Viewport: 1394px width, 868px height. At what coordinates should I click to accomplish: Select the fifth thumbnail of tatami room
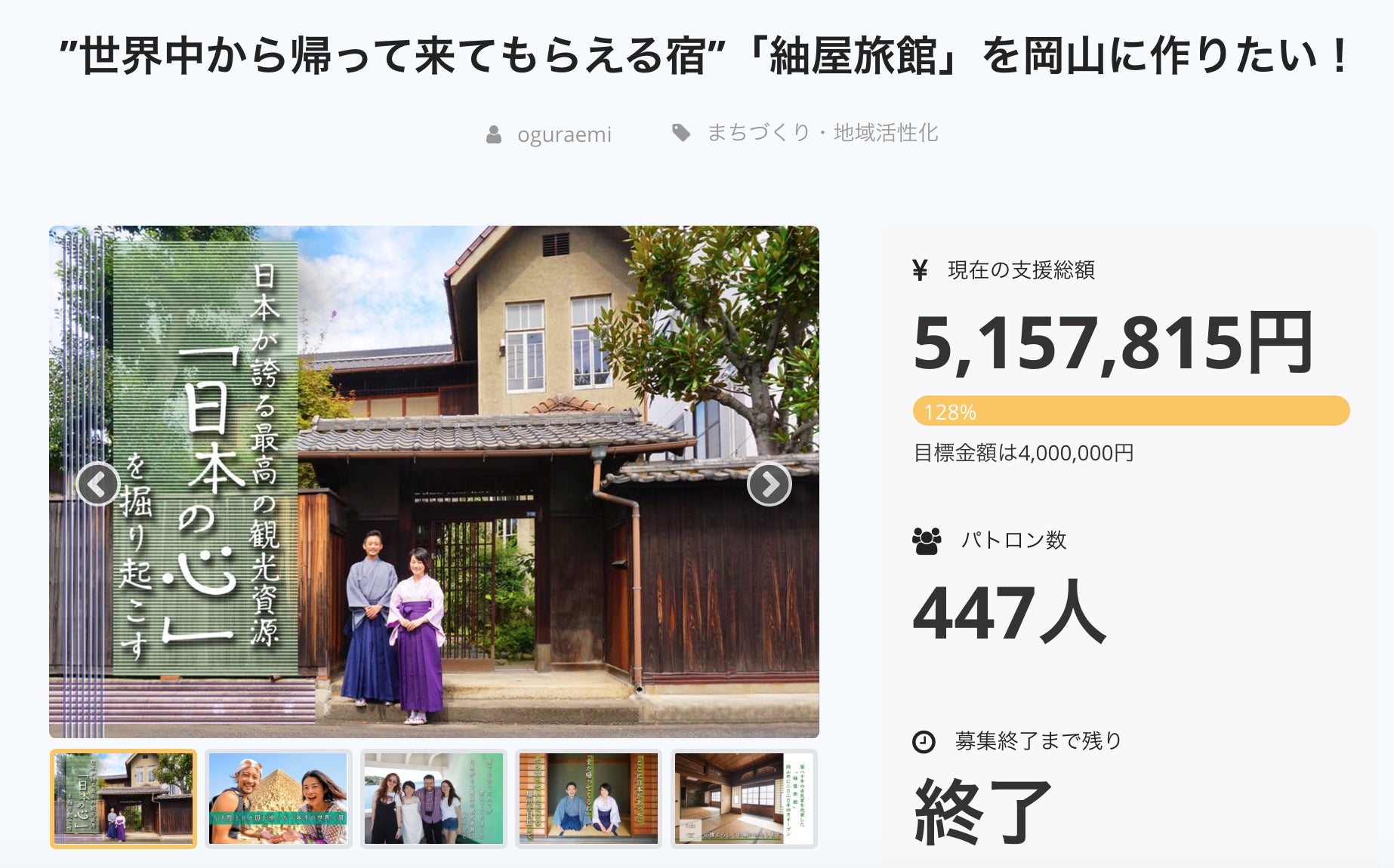point(745,799)
